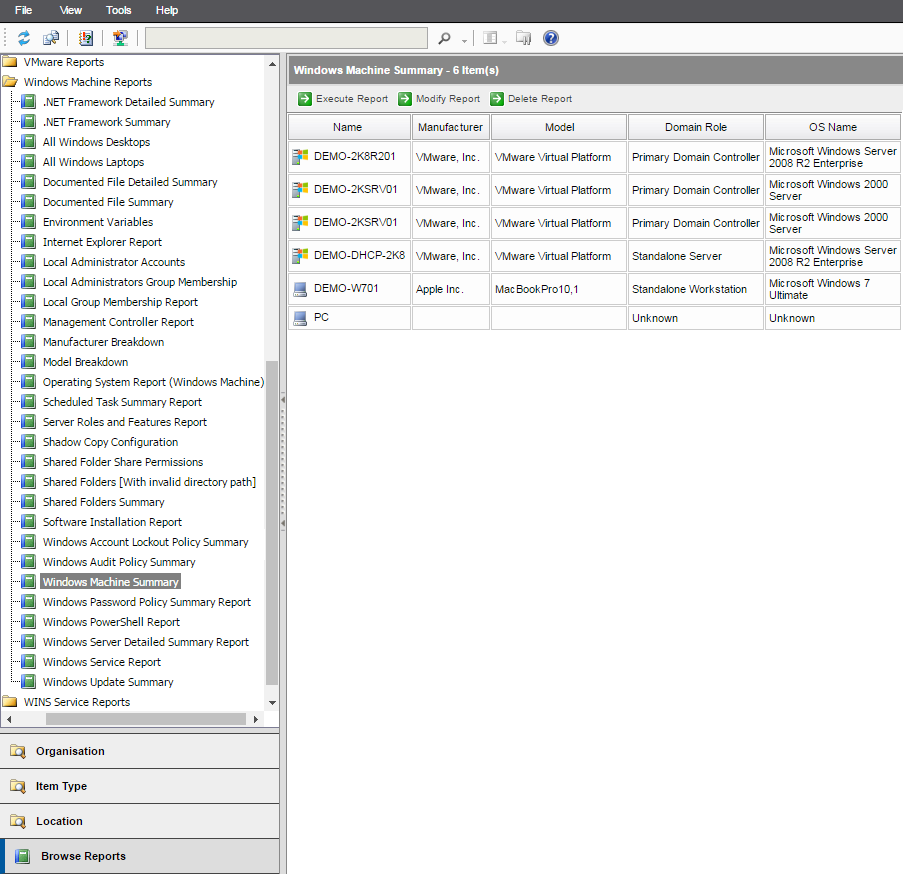Click the workstation icon beside DEMO-W701
This screenshot has width=903, height=874.
coord(300,290)
